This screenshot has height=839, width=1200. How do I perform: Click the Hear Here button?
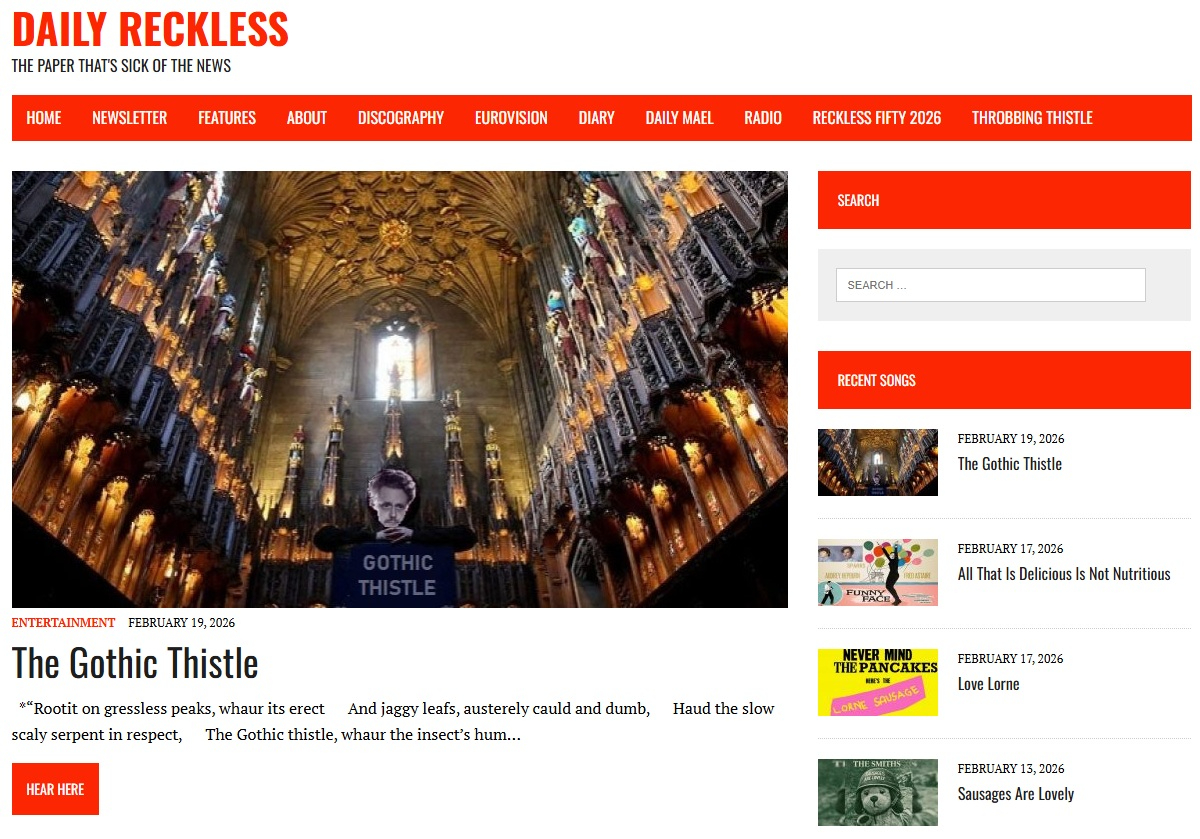tap(55, 789)
